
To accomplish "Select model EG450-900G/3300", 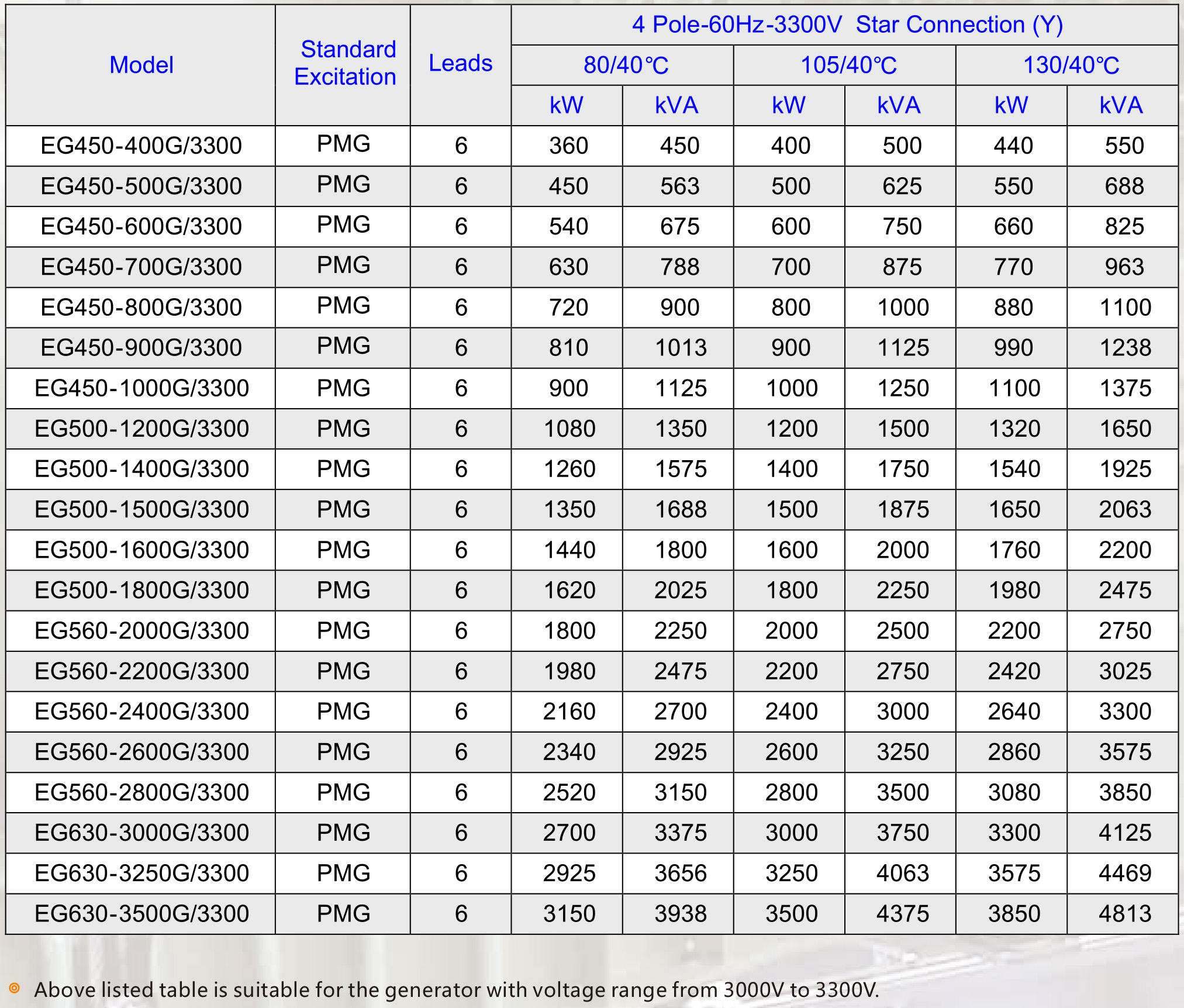I will (x=141, y=347).
